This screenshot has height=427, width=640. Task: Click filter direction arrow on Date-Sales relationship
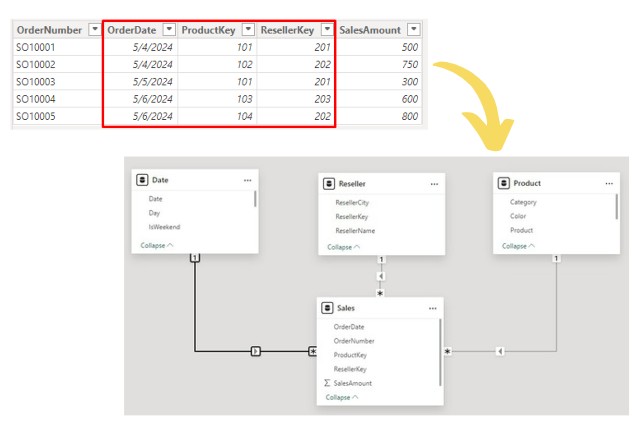(256, 351)
